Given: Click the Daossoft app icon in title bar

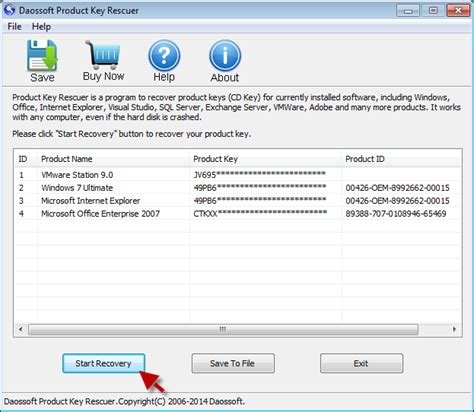Looking at the screenshot, I should pyautogui.click(x=10, y=10).
